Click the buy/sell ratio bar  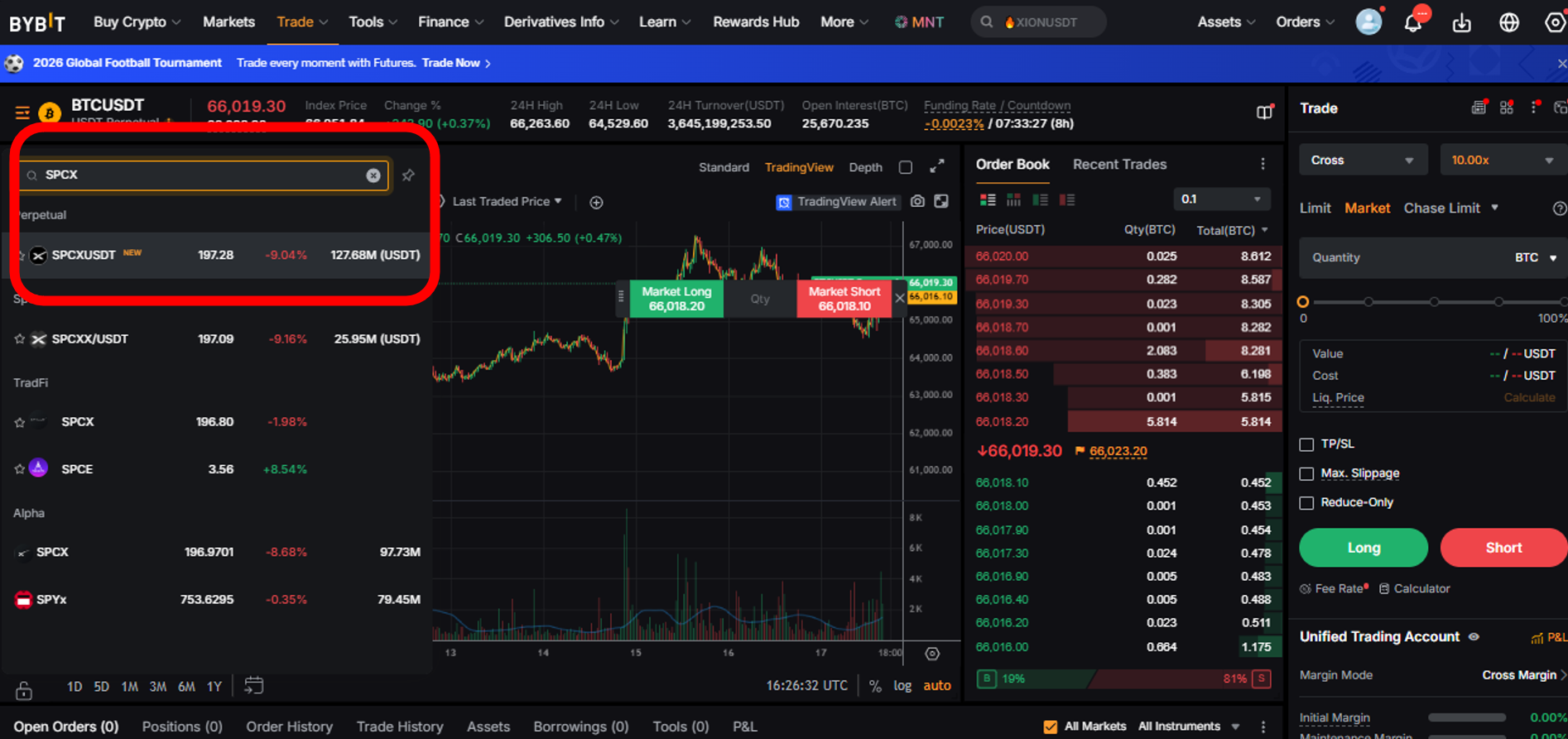point(1123,679)
